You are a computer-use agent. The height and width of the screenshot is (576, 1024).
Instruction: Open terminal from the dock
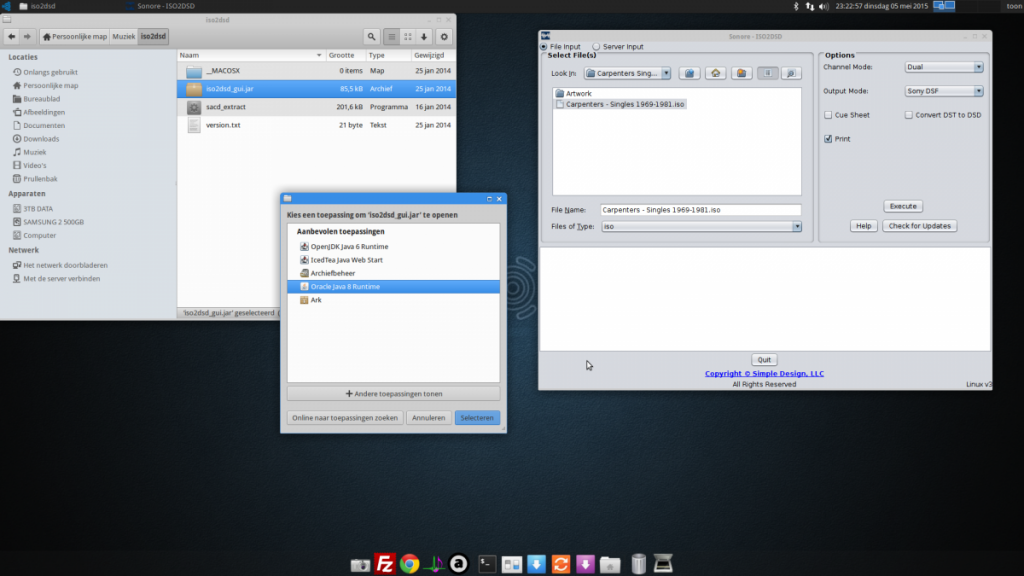487,564
